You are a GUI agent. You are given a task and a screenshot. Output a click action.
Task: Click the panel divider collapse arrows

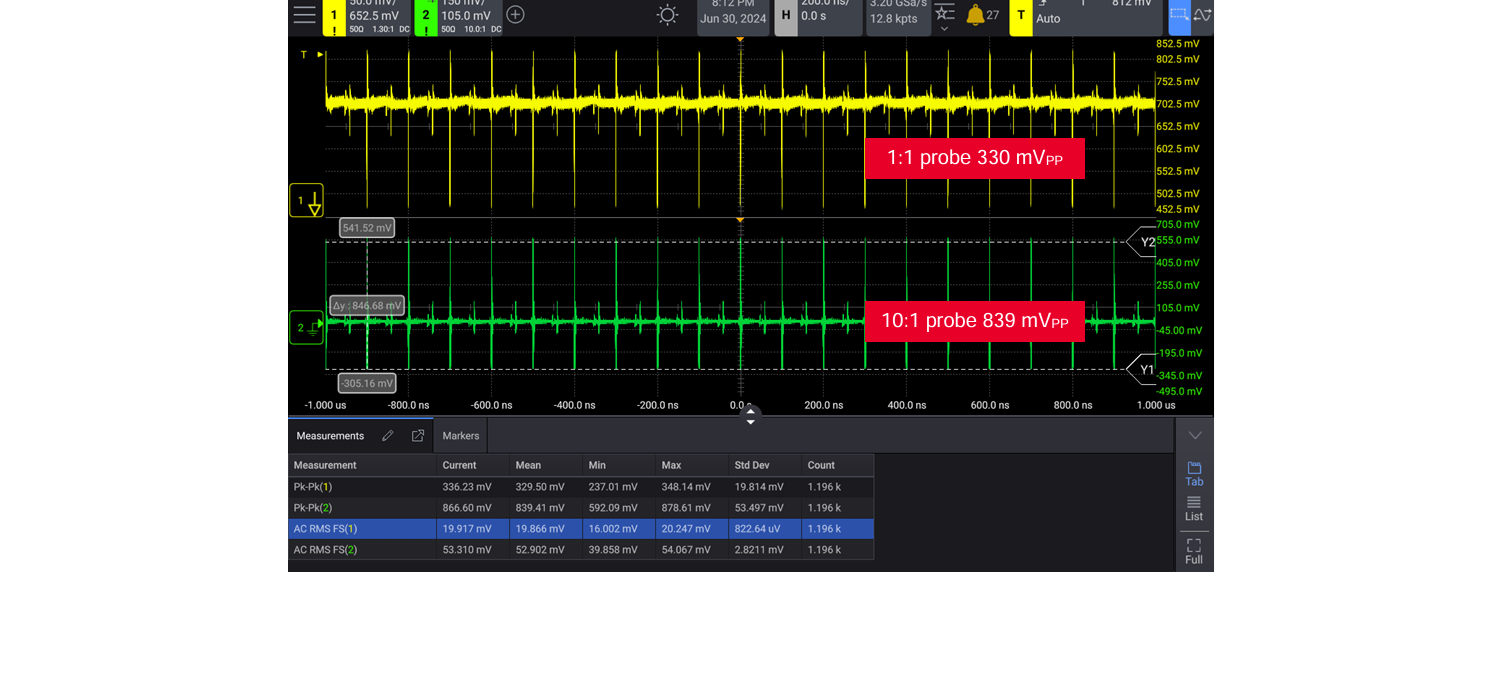click(x=750, y=416)
